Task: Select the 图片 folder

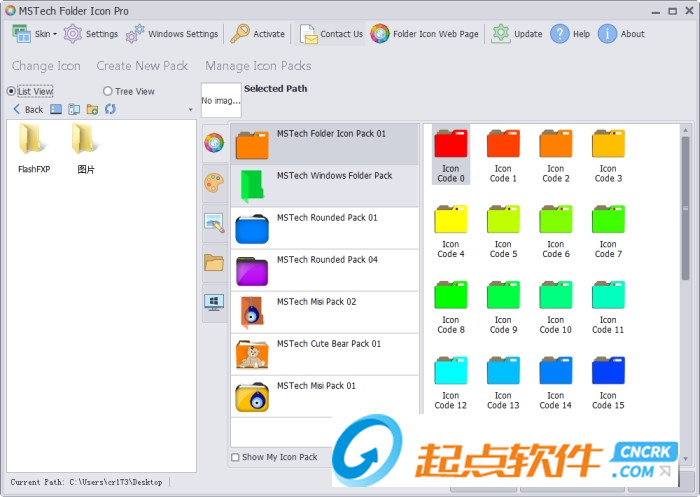Action: click(86, 149)
